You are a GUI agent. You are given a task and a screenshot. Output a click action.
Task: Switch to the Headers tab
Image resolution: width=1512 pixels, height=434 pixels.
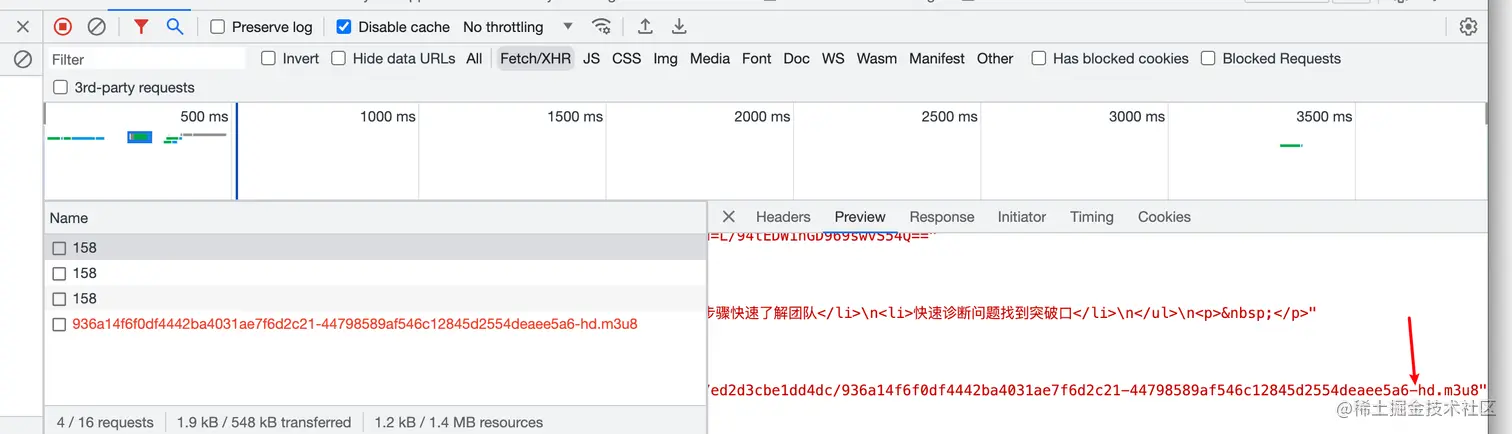tap(783, 217)
